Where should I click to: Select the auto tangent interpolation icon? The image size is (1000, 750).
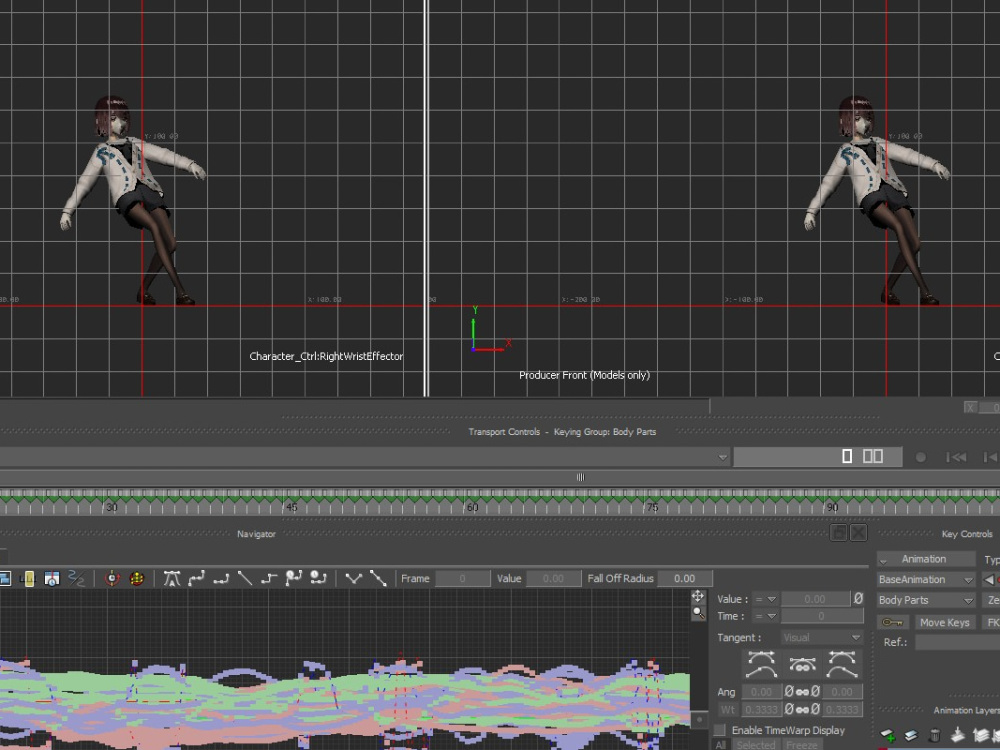(172, 578)
